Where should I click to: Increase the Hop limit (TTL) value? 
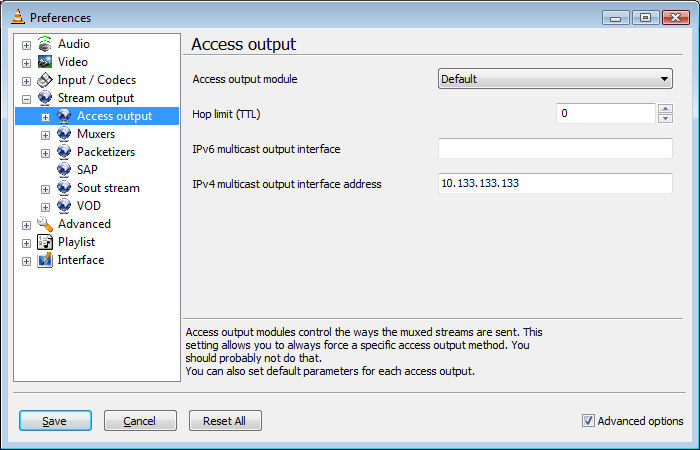(665, 109)
